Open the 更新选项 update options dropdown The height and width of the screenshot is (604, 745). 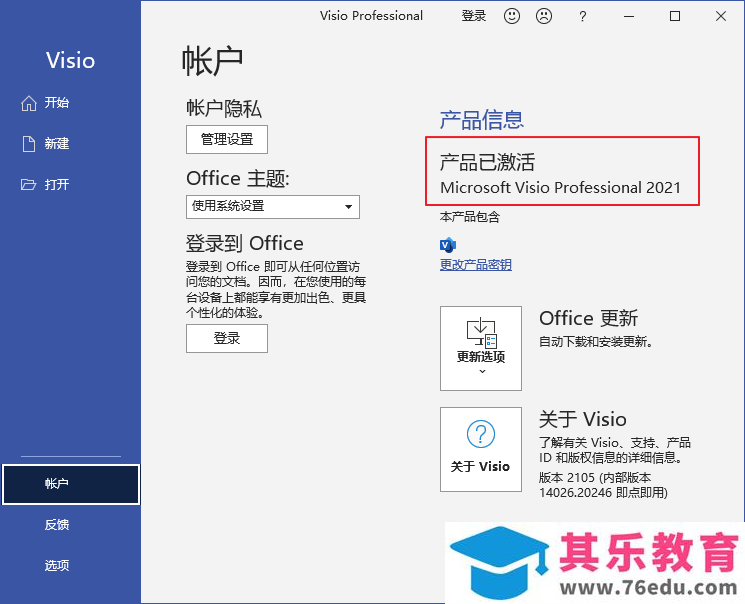481,348
